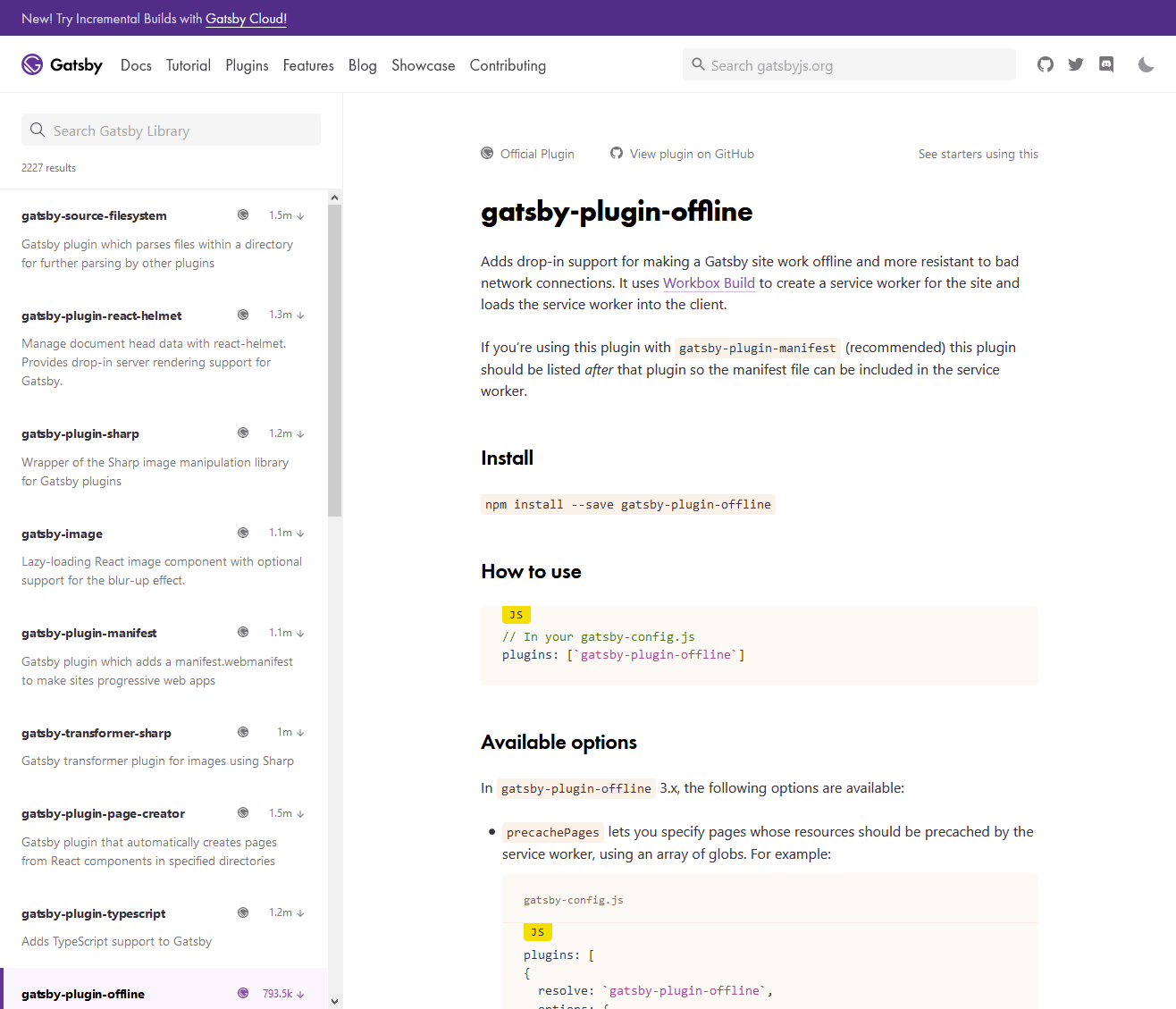Click the Official Plugin Gatsby icon
The height and width of the screenshot is (1009, 1176).
click(487, 153)
